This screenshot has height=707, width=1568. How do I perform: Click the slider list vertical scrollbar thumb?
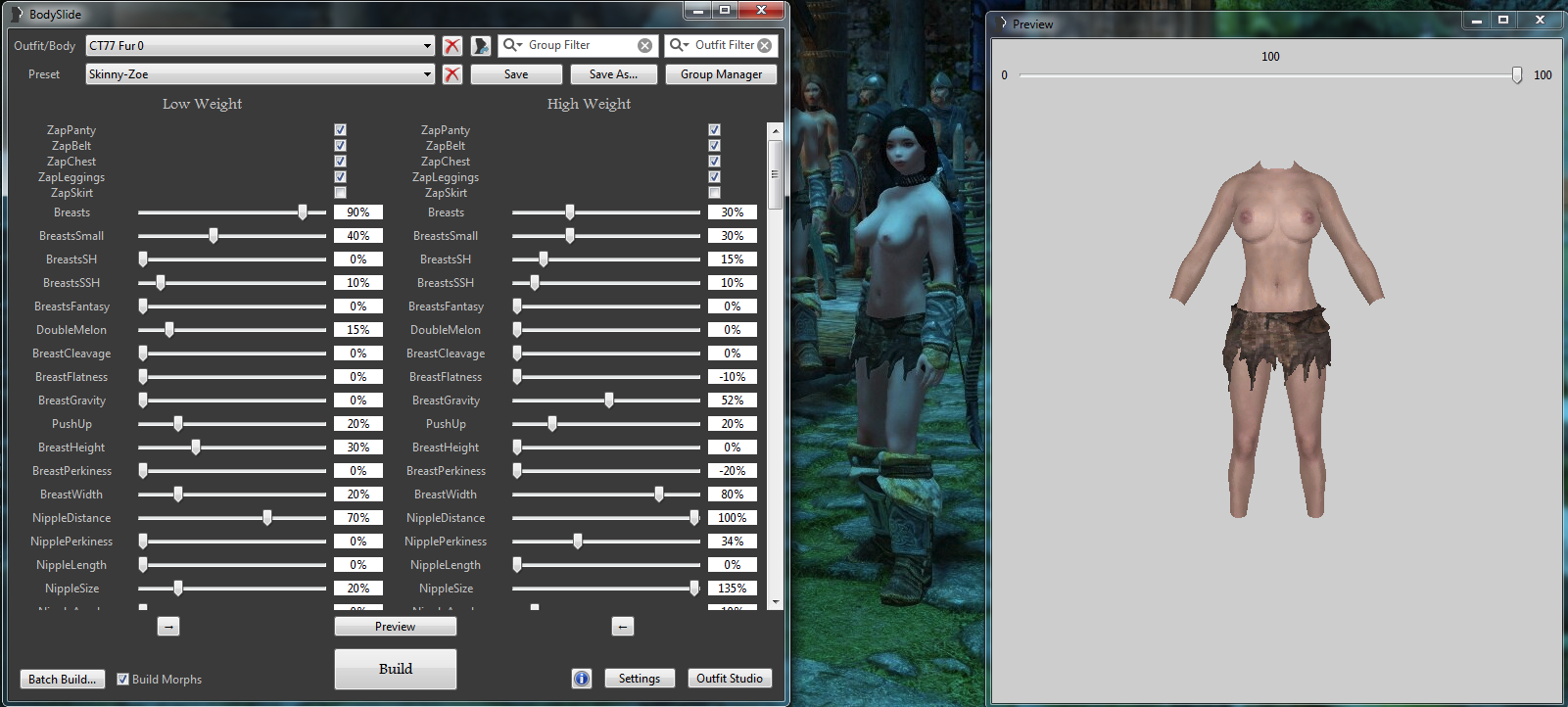coord(776,174)
